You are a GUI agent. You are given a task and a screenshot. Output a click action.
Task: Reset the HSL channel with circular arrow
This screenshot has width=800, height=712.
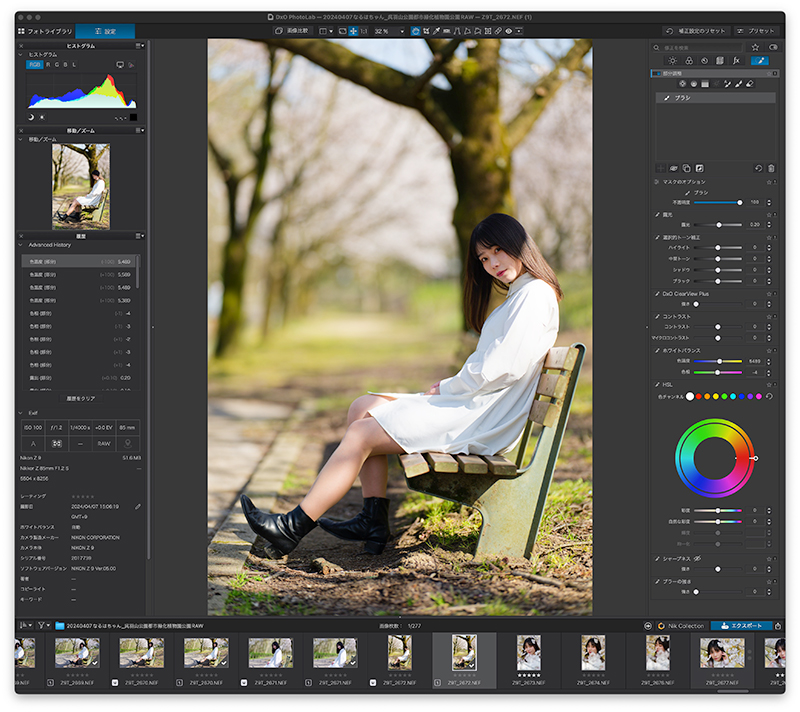(x=769, y=396)
